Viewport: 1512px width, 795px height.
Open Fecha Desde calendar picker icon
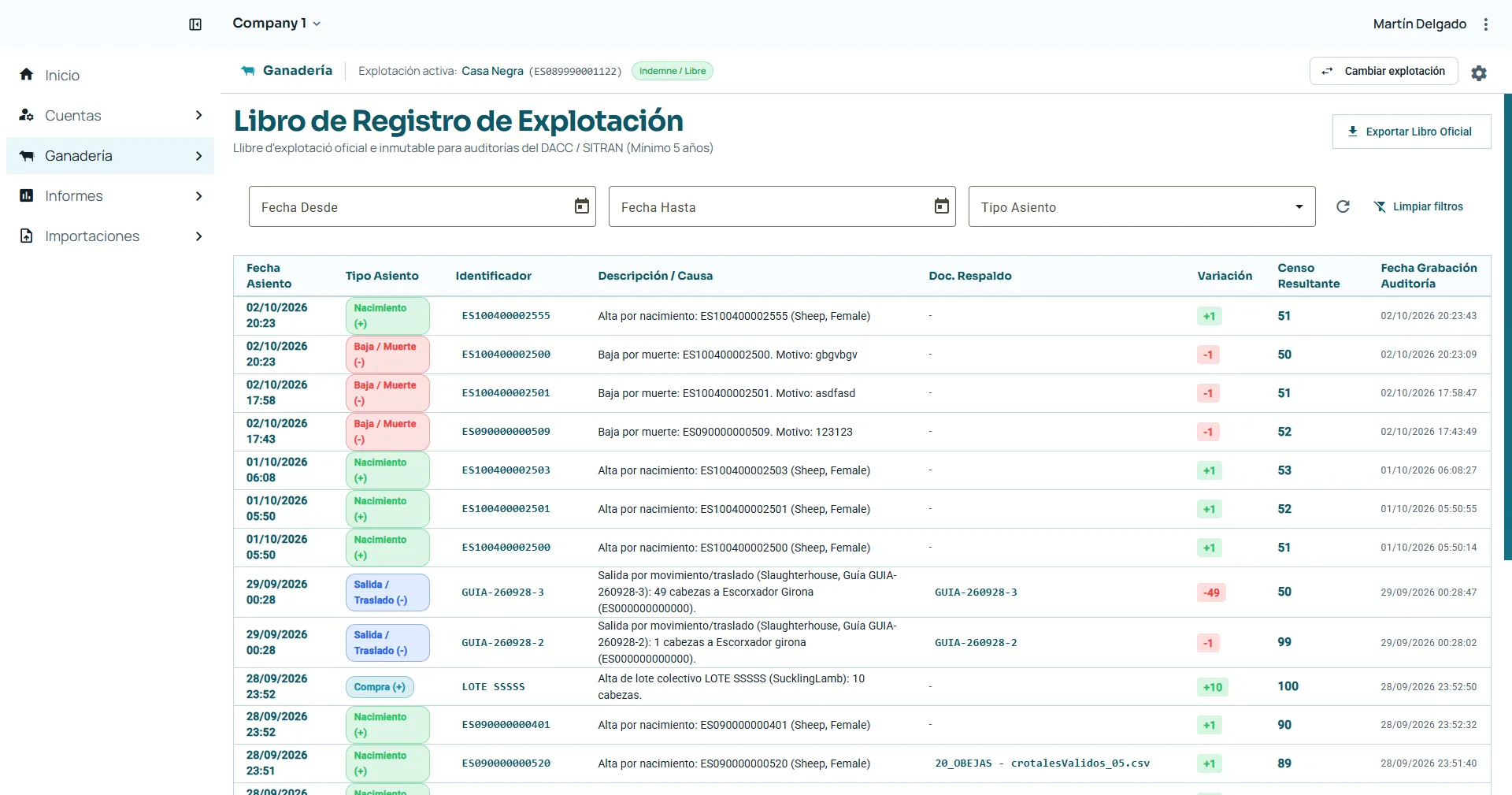582,206
